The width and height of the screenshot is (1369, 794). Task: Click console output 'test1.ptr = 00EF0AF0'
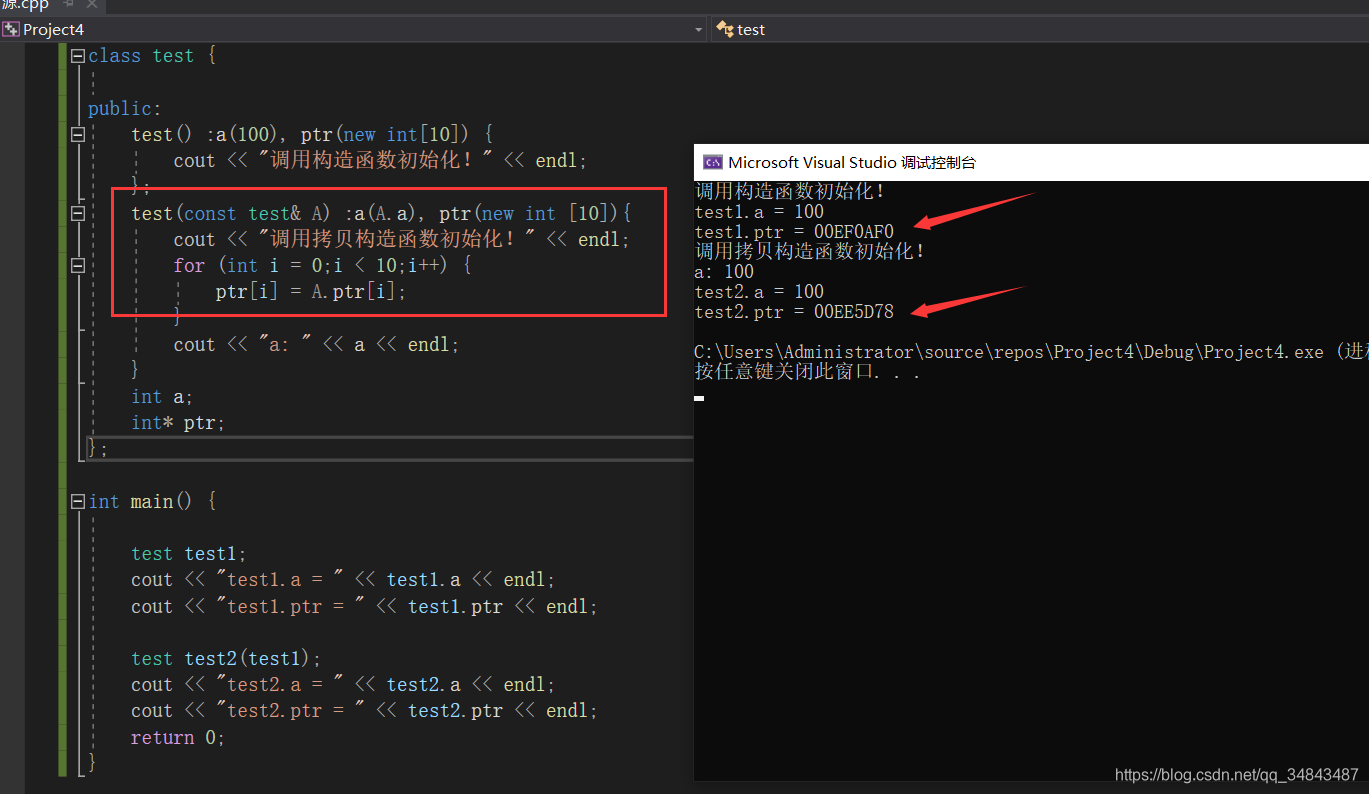(794, 232)
